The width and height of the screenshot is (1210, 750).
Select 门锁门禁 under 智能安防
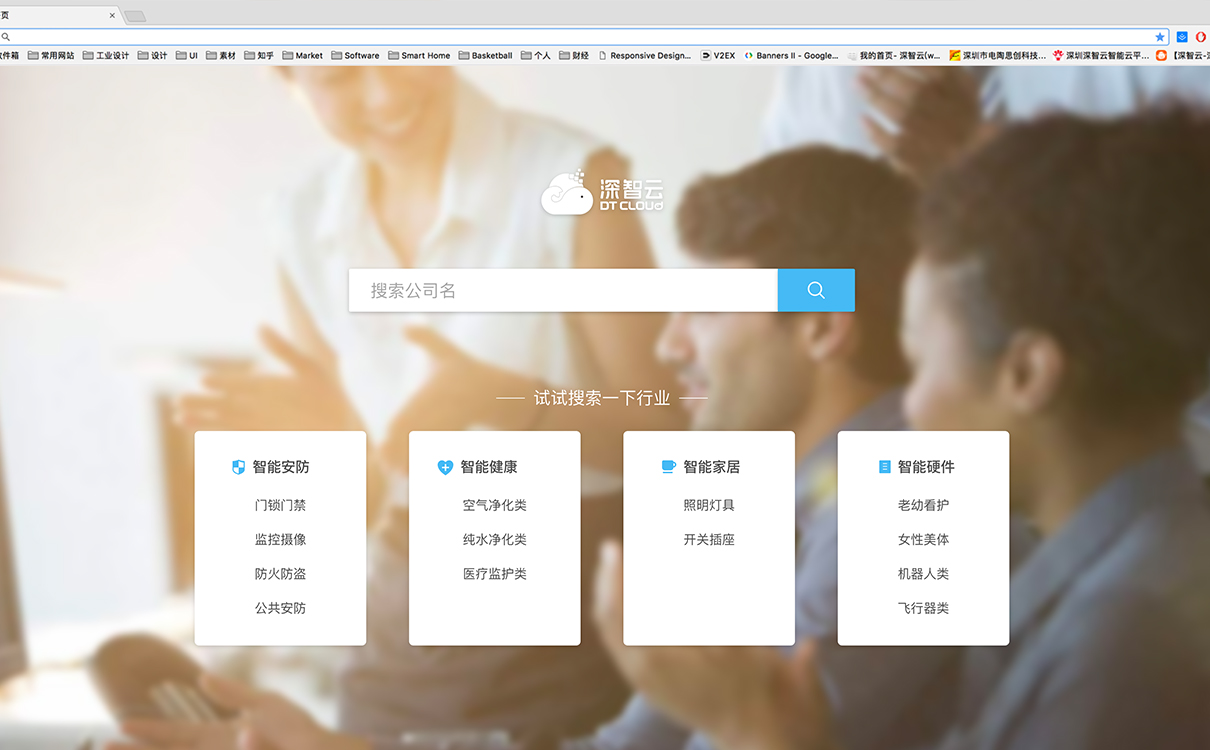click(281, 505)
